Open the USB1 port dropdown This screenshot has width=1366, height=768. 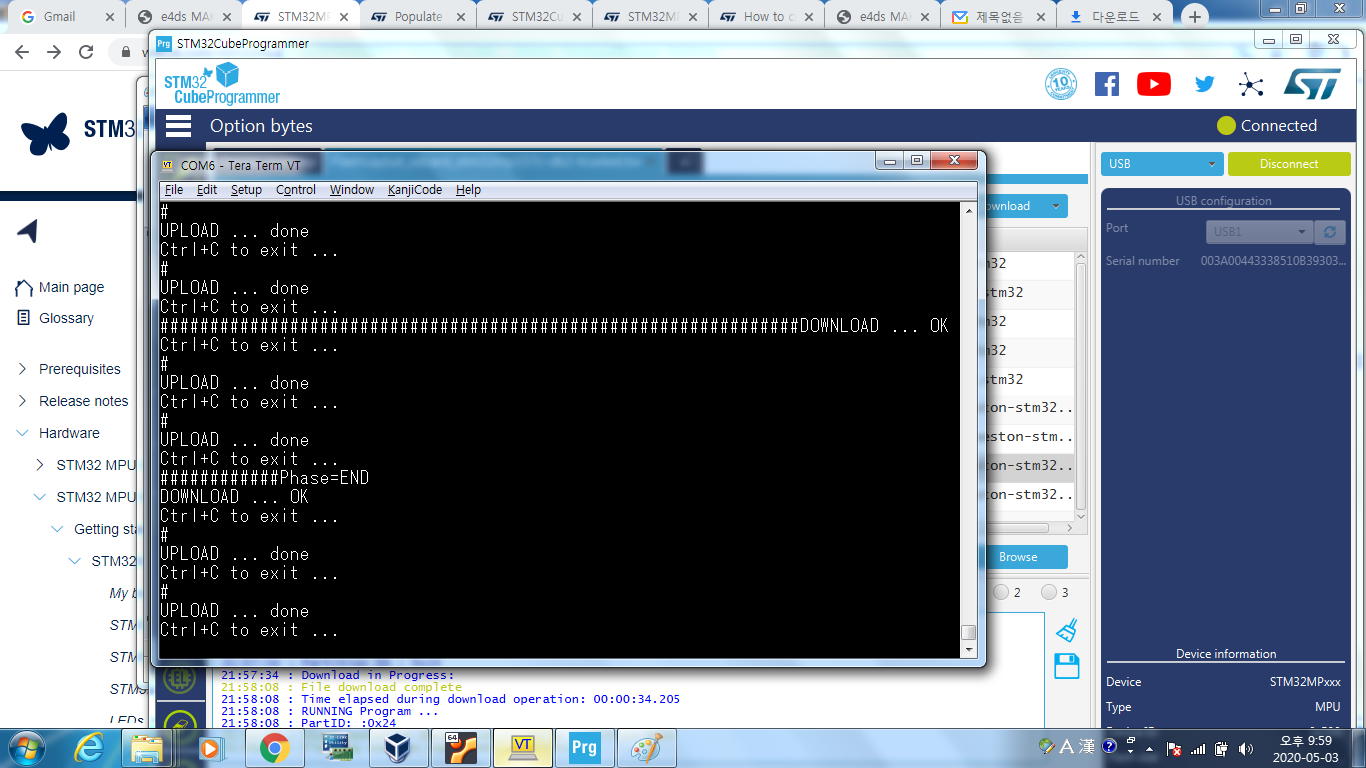tap(1259, 232)
